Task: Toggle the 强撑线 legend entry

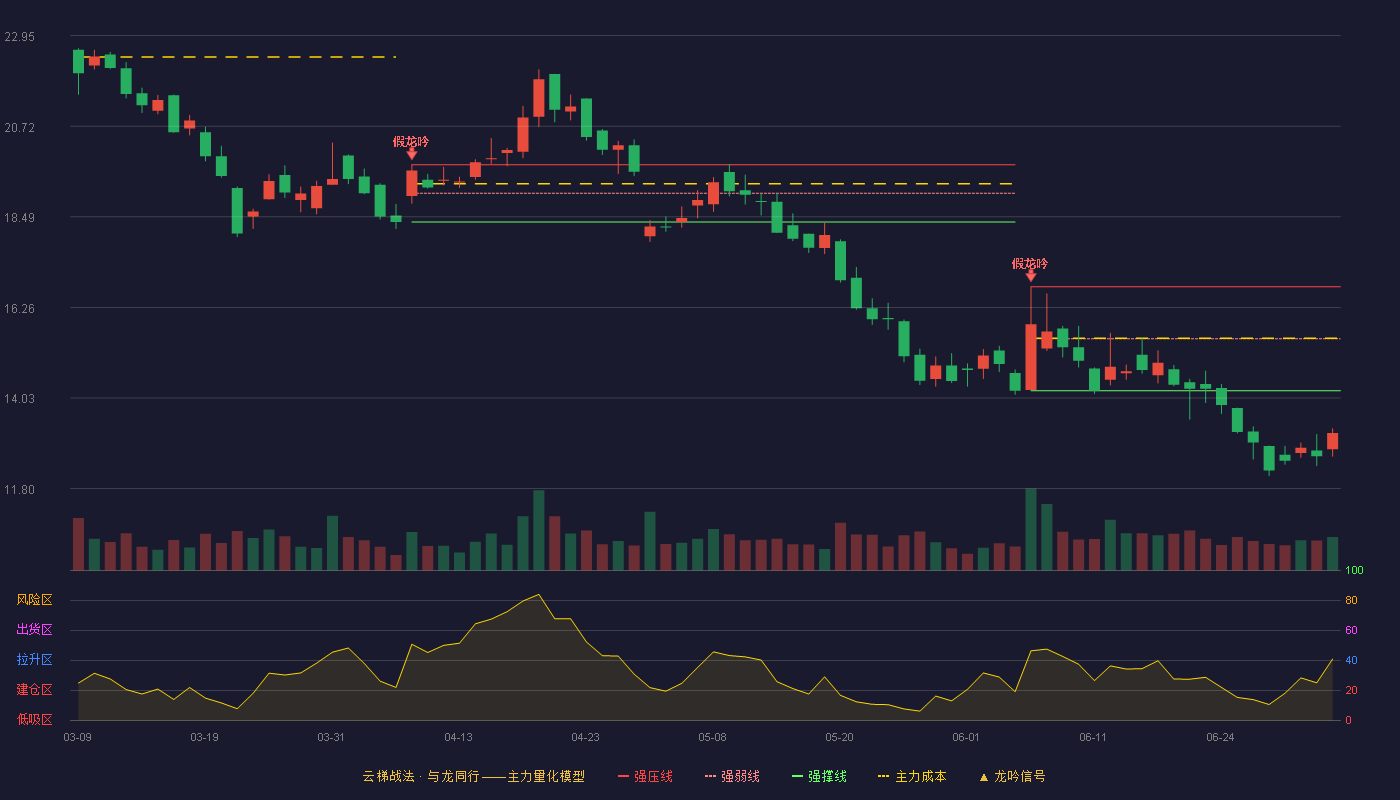Action: (819, 776)
